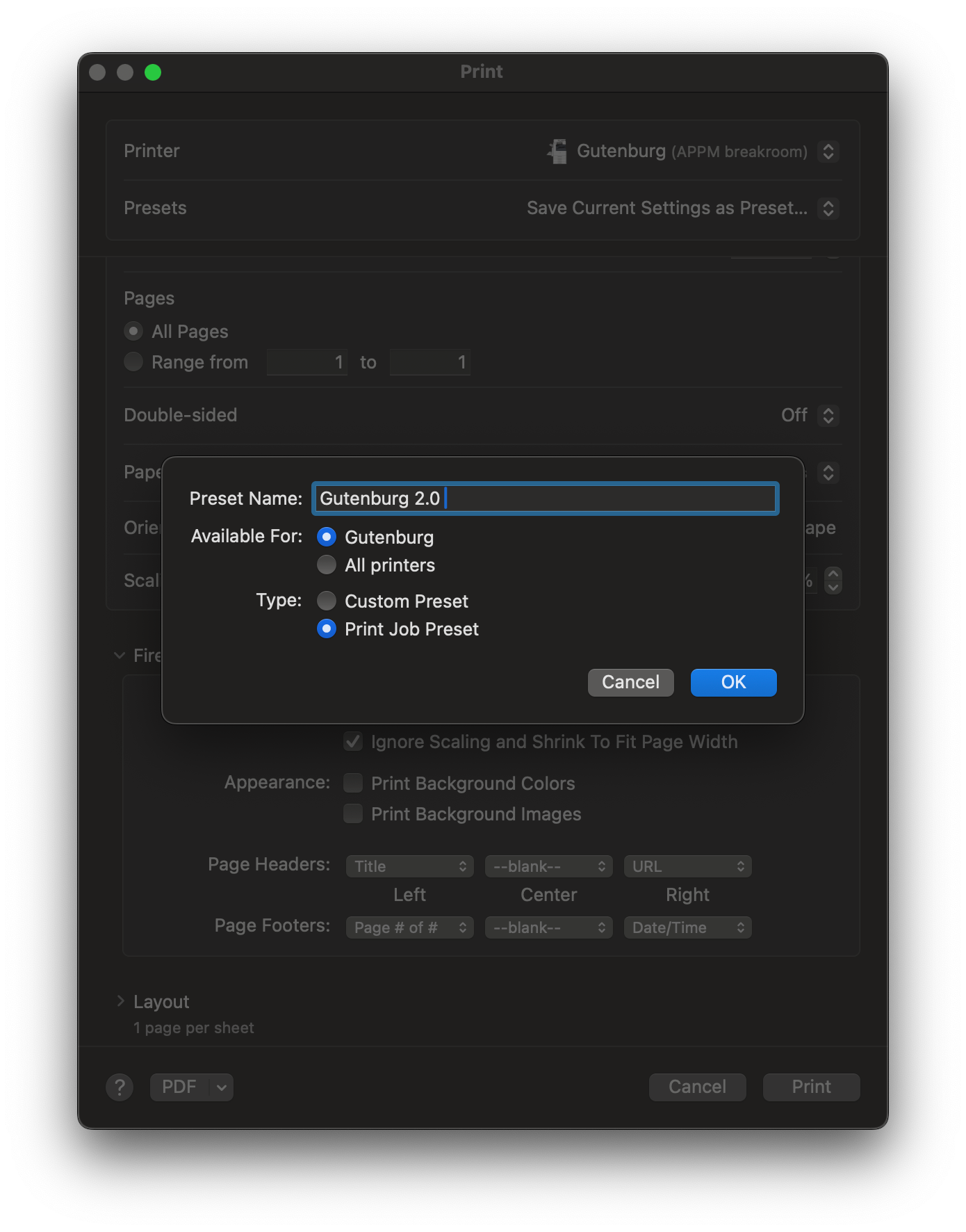Click OK to save the preset

click(x=733, y=682)
